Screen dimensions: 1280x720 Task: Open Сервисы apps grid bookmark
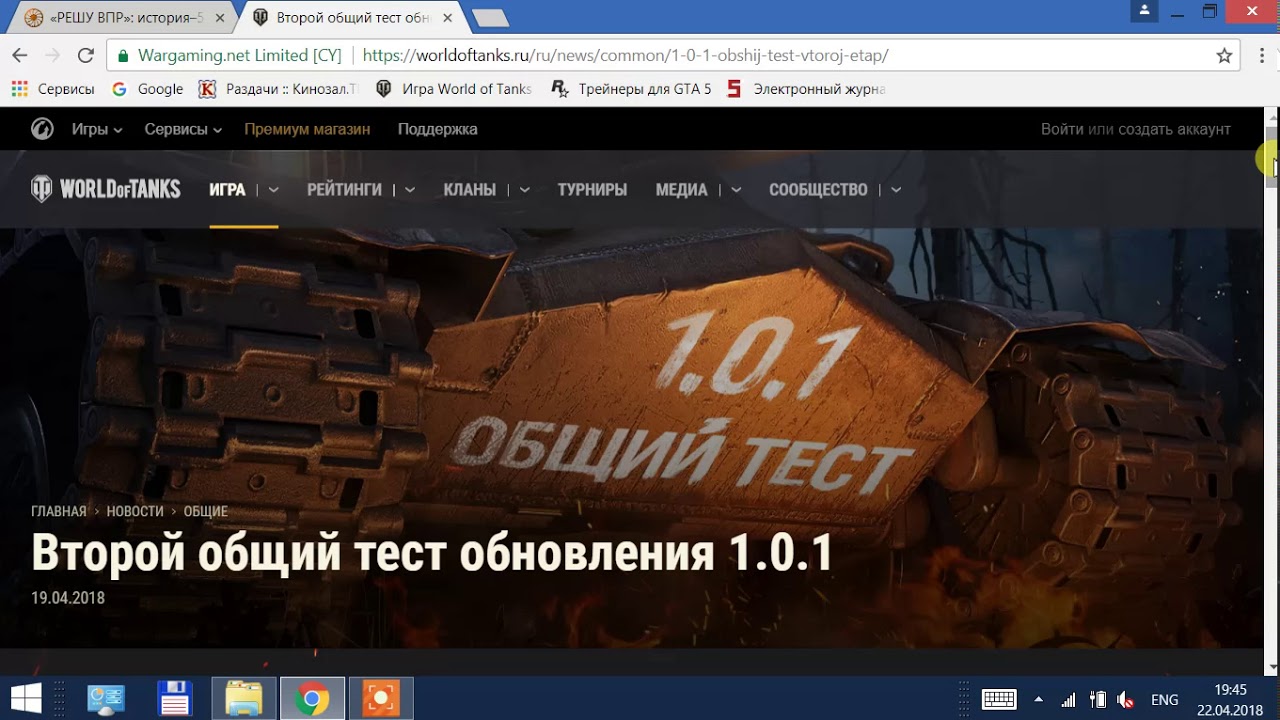tap(53, 89)
